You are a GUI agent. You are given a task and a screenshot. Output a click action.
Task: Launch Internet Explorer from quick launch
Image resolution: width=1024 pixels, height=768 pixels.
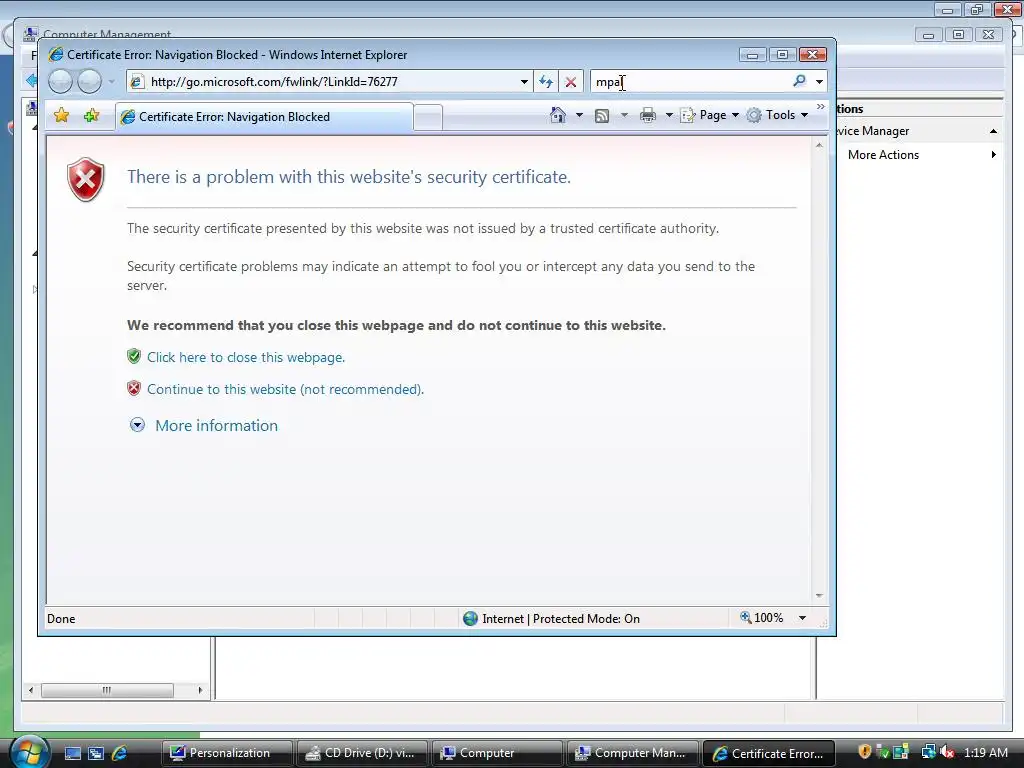click(x=120, y=753)
